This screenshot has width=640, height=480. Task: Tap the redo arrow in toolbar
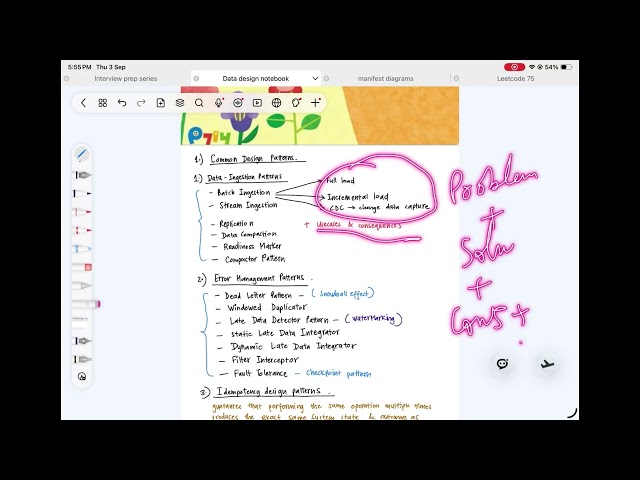[x=141, y=103]
